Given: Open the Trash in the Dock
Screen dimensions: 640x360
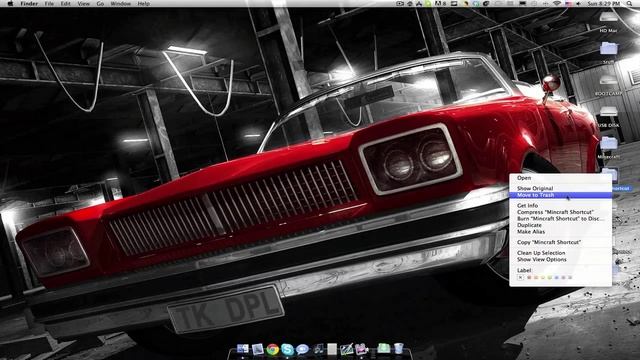Looking at the screenshot, I should click(398, 349).
